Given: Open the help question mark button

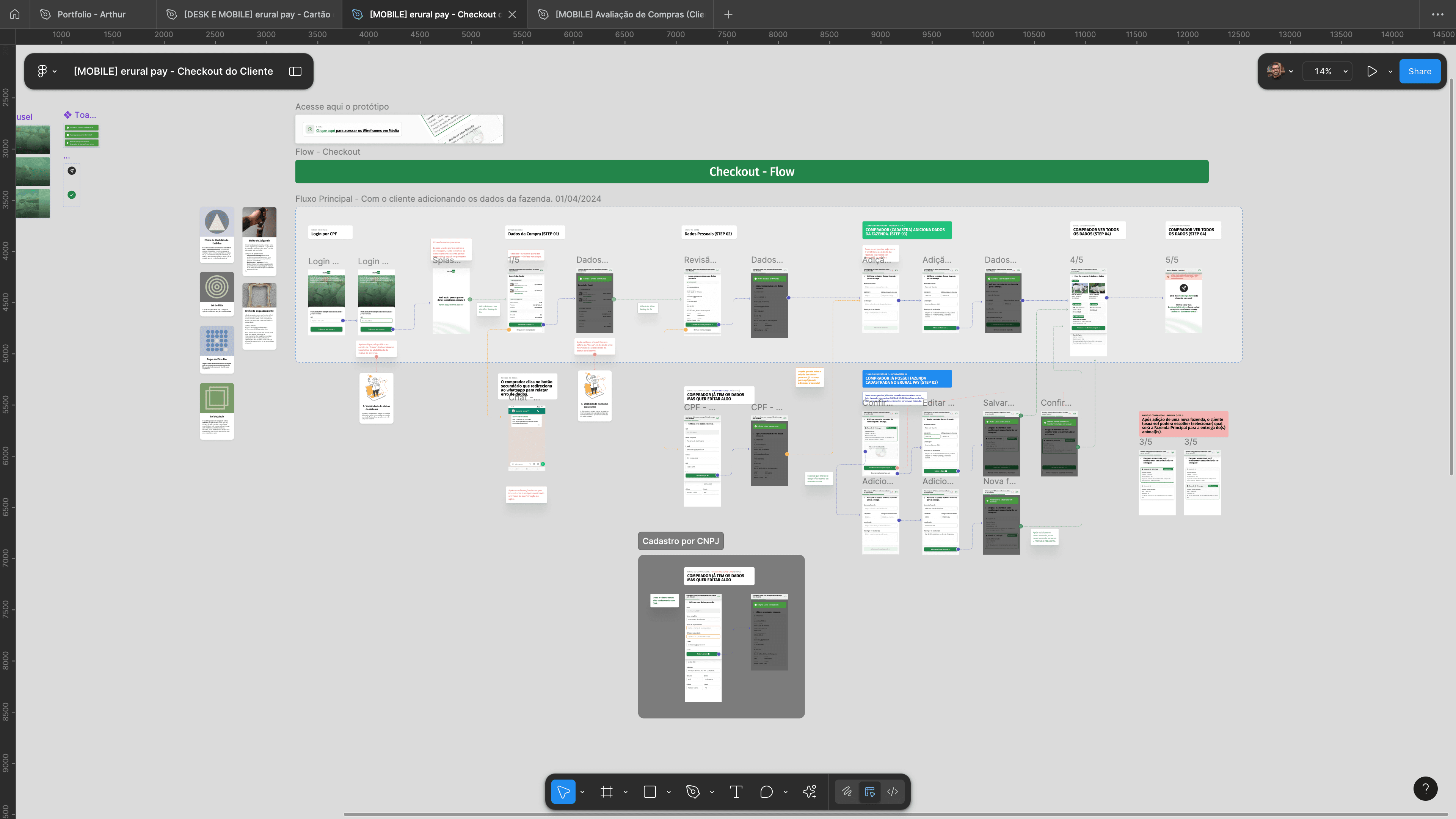Looking at the screenshot, I should coord(1425,789).
